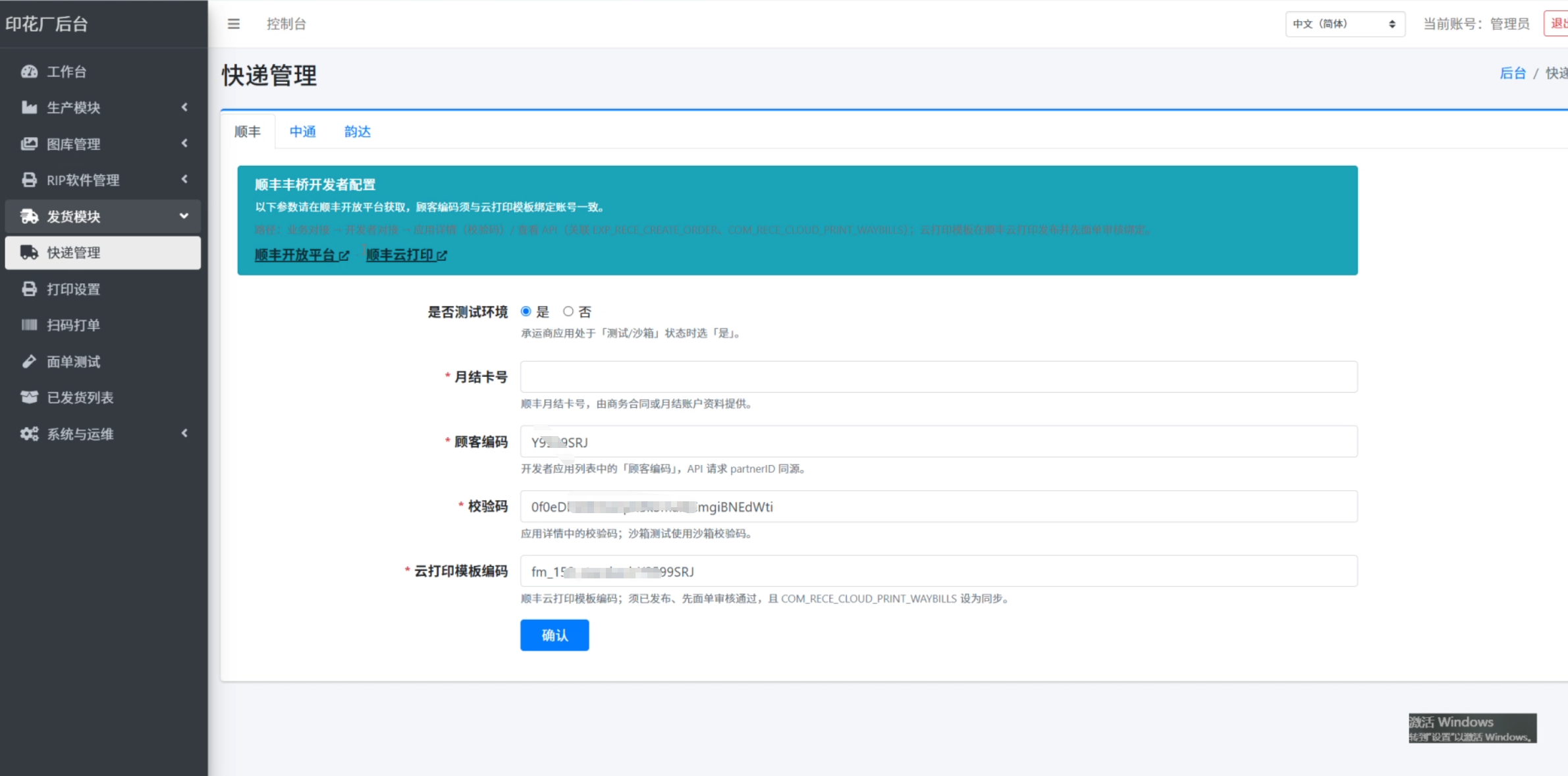Open 打印设置 menu item
1568x776 pixels.
103,289
